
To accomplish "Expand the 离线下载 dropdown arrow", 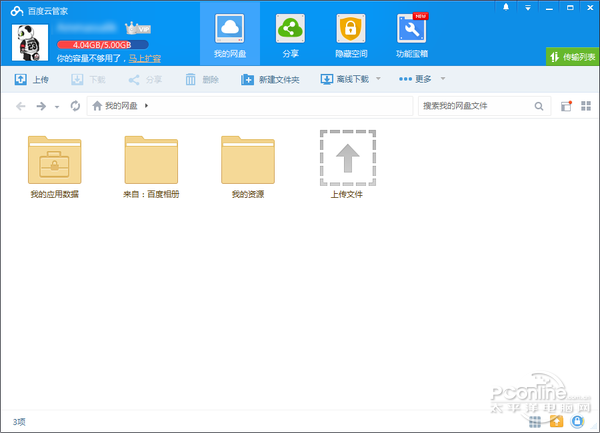I will [x=377, y=79].
